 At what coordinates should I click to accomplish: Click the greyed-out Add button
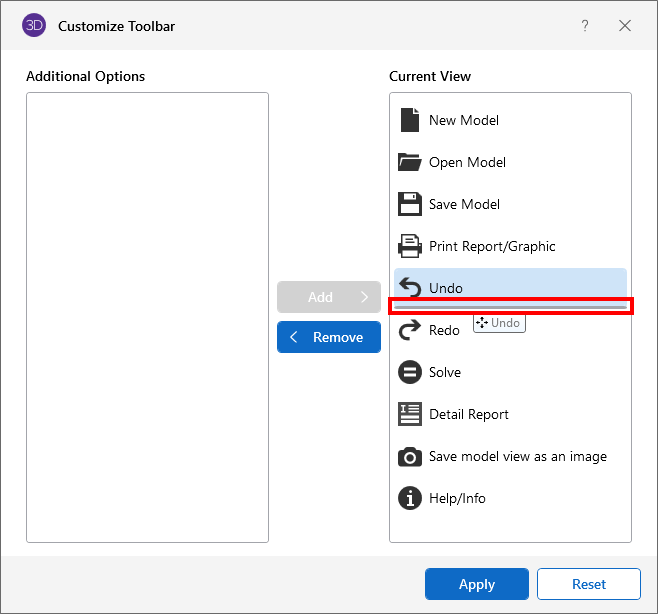click(x=329, y=297)
